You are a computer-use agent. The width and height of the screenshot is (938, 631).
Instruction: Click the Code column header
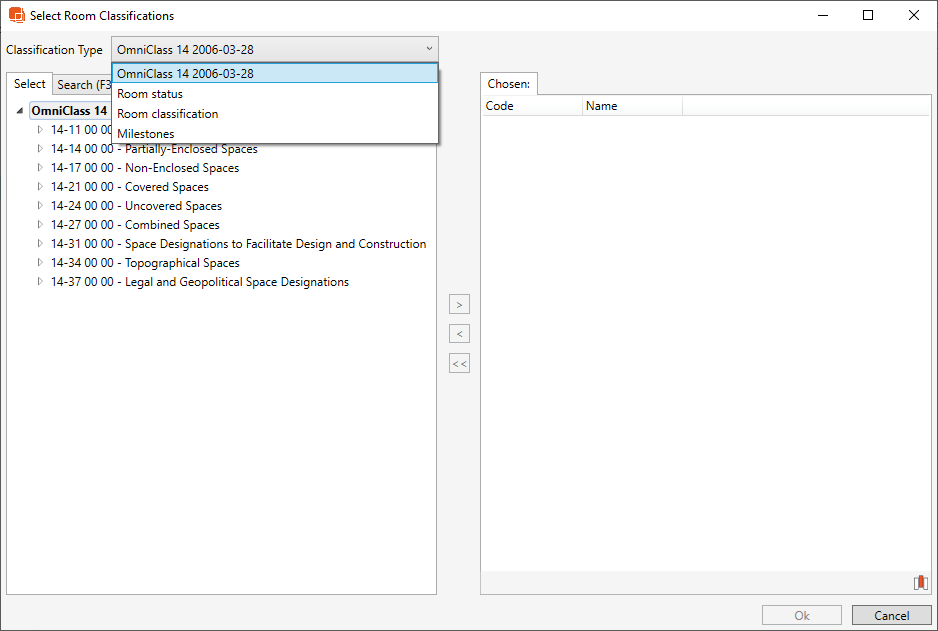[x=530, y=106]
